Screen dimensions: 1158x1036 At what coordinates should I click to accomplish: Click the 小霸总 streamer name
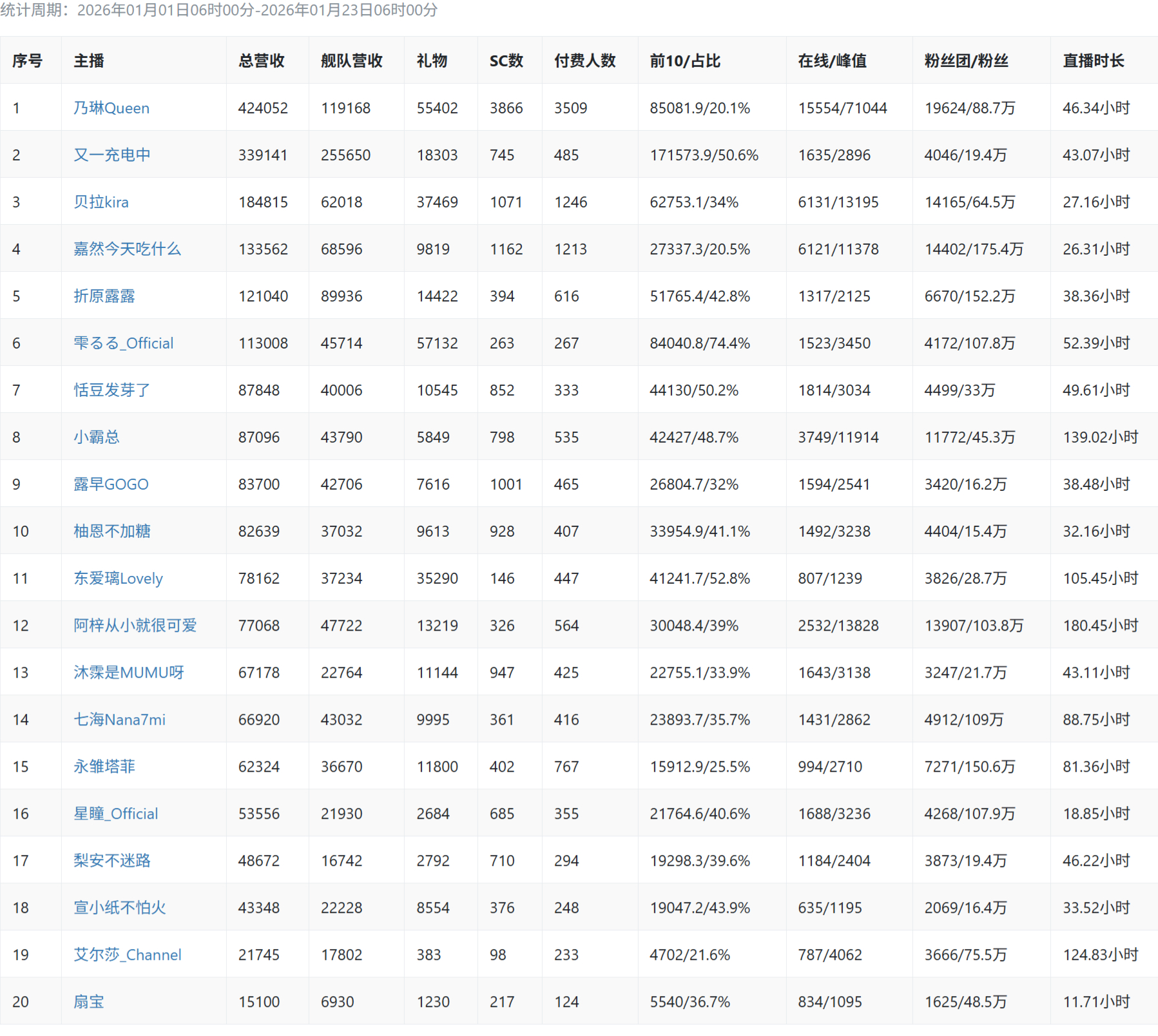point(96,437)
